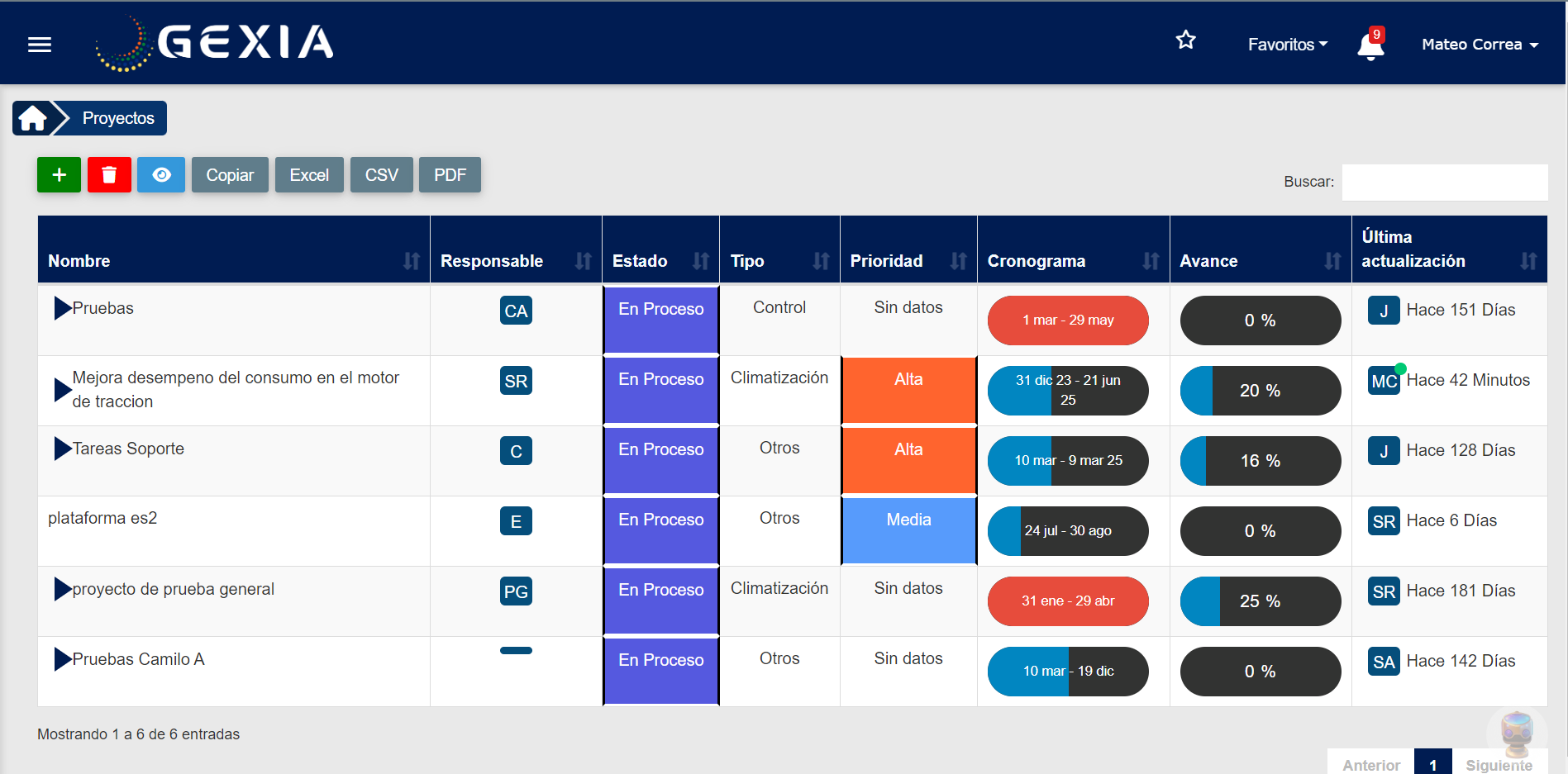The height and width of the screenshot is (774, 1568).
Task: Expand the Pruebas project row
Action: (x=63, y=308)
